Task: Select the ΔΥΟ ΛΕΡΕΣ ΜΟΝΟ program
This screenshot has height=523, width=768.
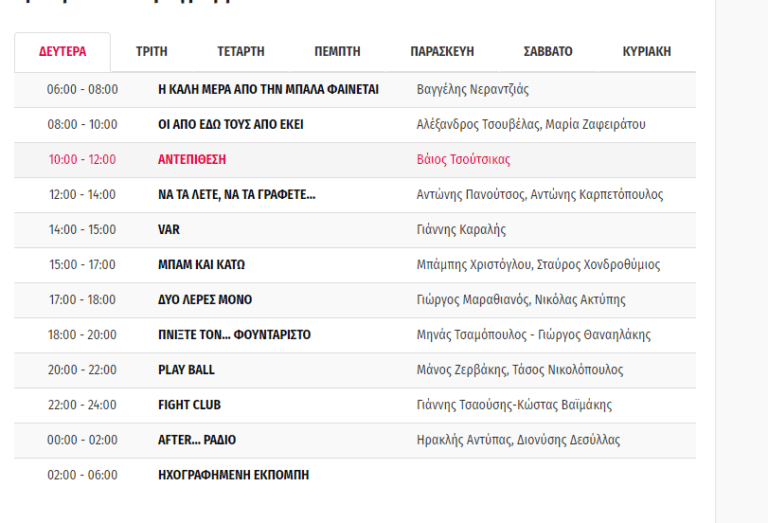Action: click(205, 300)
